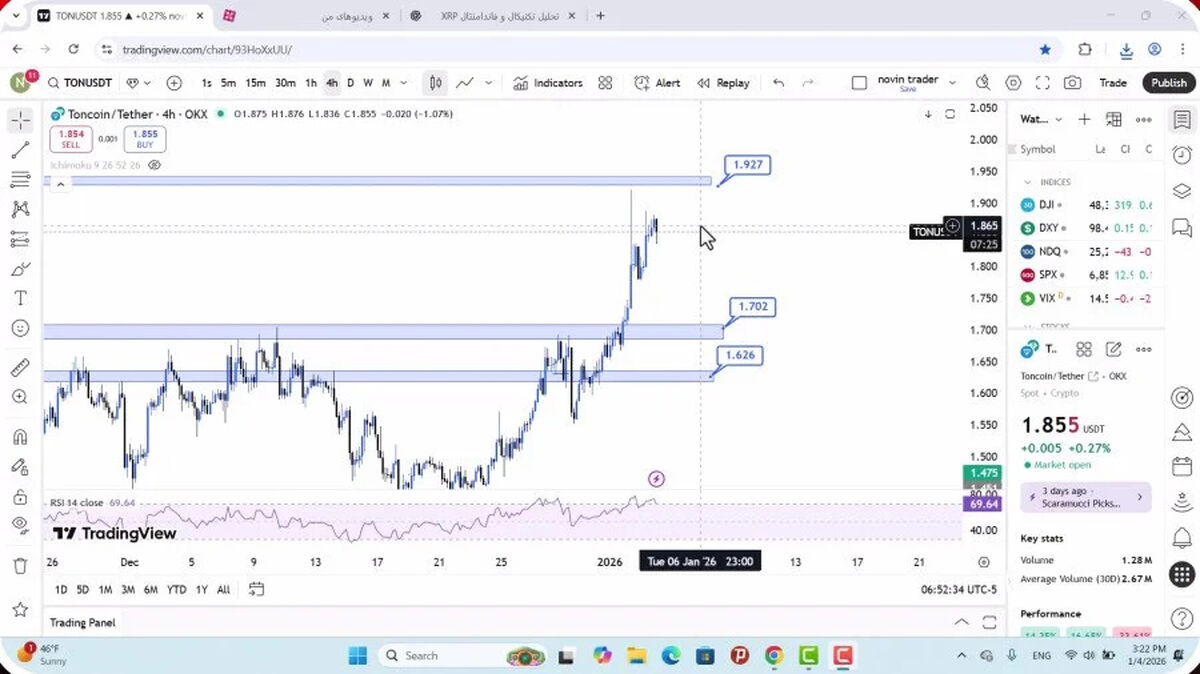Collapse the indicator legend chevron
The height and width of the screenshot is (674, 1200).
click(x=60, y=184)
